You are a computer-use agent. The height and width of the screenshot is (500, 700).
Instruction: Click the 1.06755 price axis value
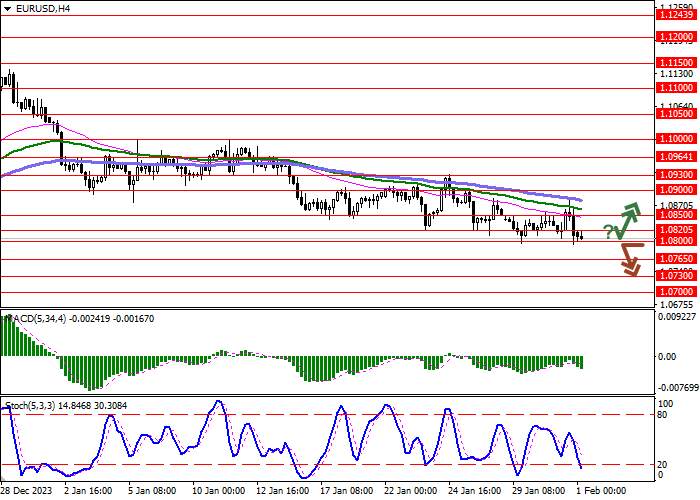click(x=676, y=305)
